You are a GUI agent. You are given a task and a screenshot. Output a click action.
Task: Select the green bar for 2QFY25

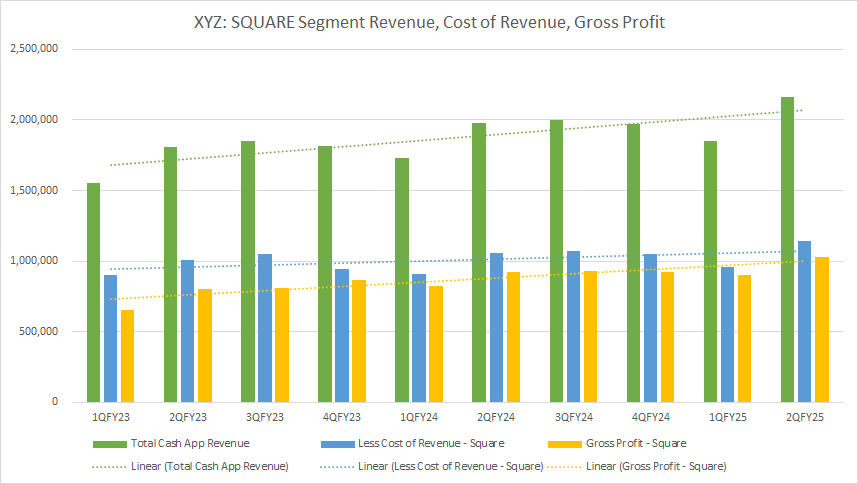point(787,250)
